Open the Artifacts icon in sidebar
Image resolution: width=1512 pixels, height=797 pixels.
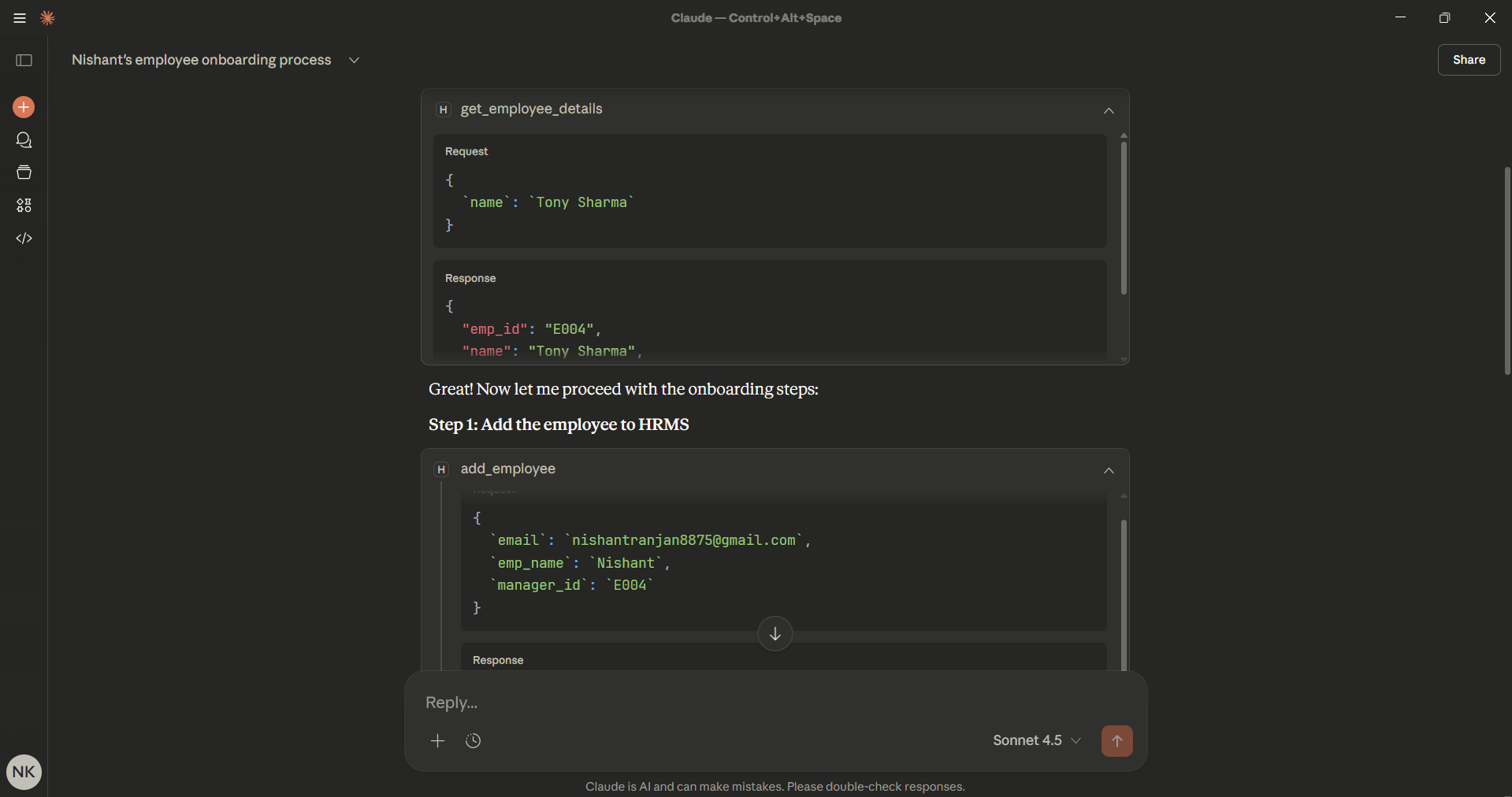click(x=24, y=206)
